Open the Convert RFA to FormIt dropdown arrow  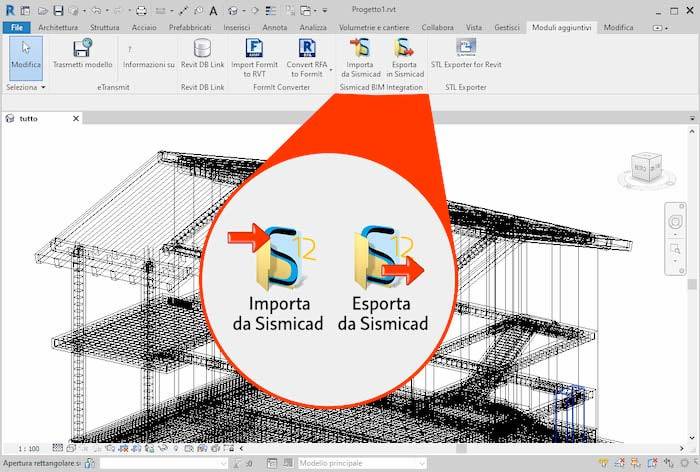(331, 70)
